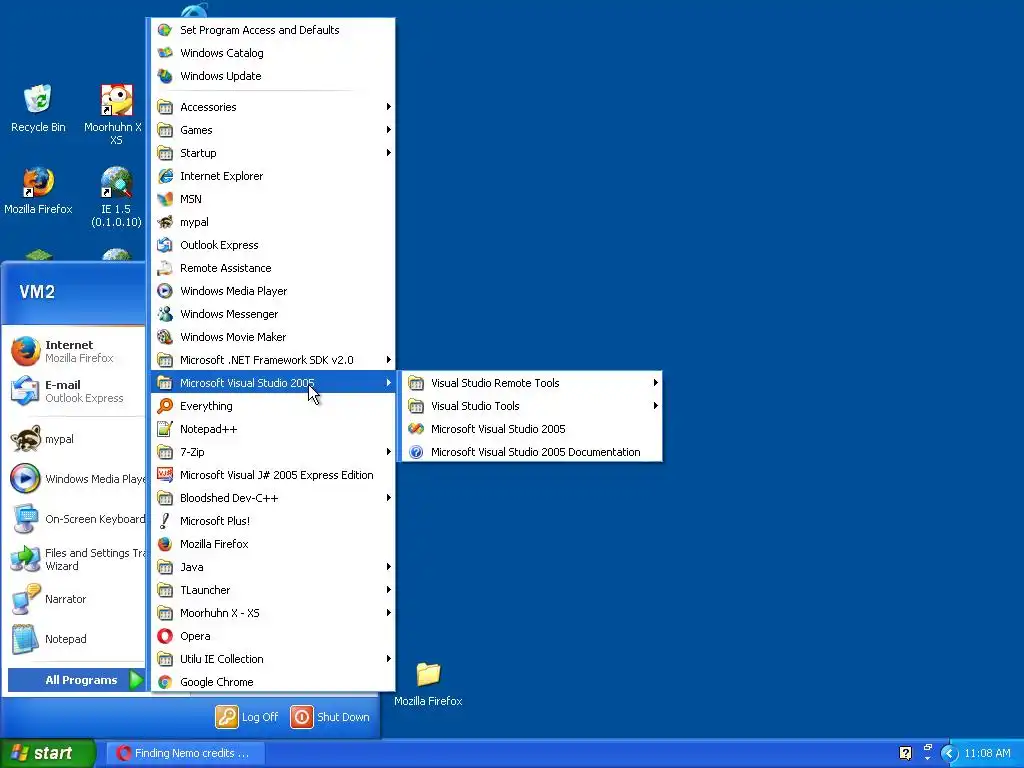1024x768 pixels.
Task: Click the Opera icon in programs list
Action: [165, 635]
